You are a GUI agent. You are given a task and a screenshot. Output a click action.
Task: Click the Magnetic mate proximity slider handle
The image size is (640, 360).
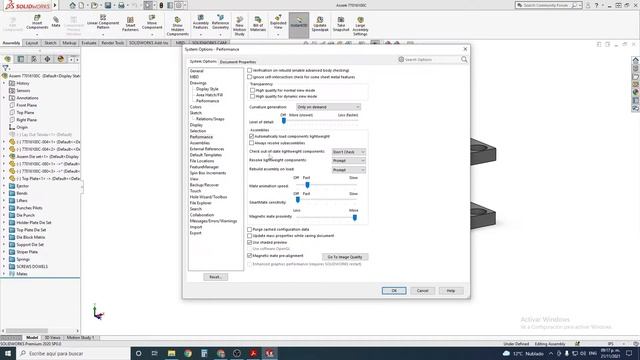coord(355,218)
